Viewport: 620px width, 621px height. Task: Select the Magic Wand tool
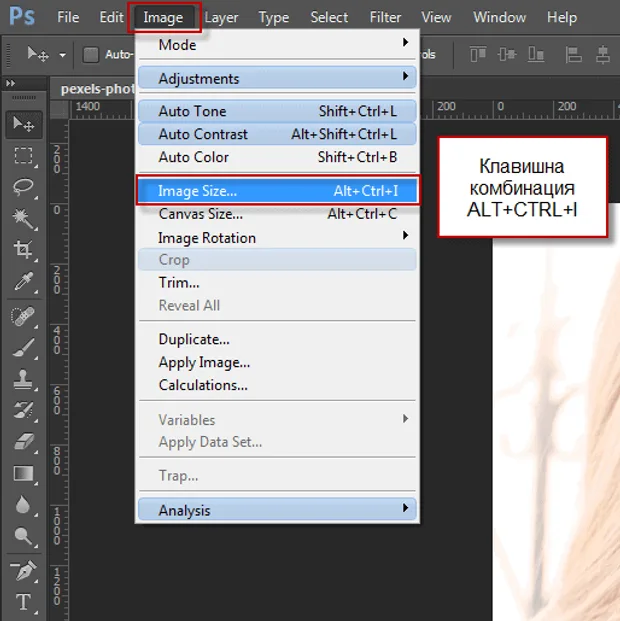24,218
